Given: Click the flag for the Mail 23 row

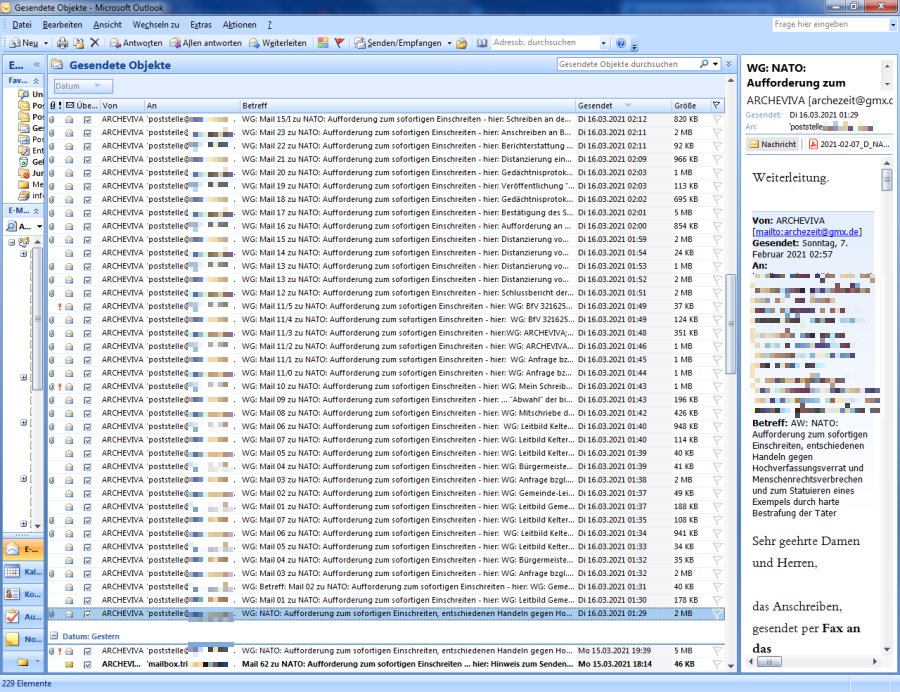Looking at the screenshot, I should click(717, 133).
